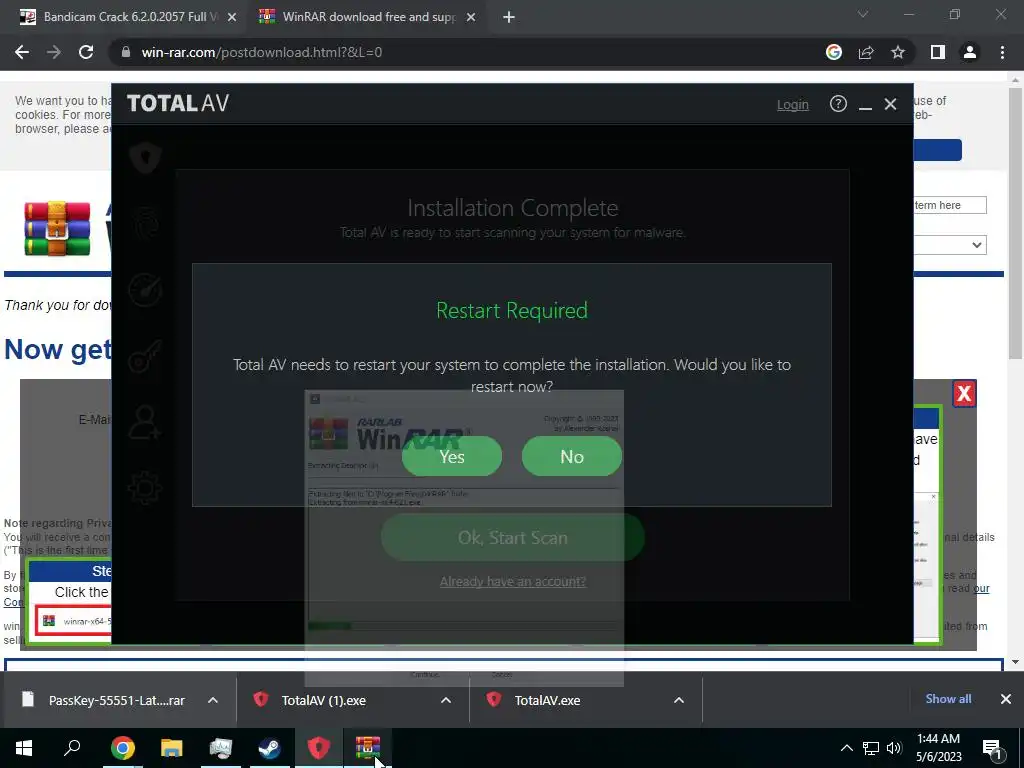View site info lock icon

point(126,52)
